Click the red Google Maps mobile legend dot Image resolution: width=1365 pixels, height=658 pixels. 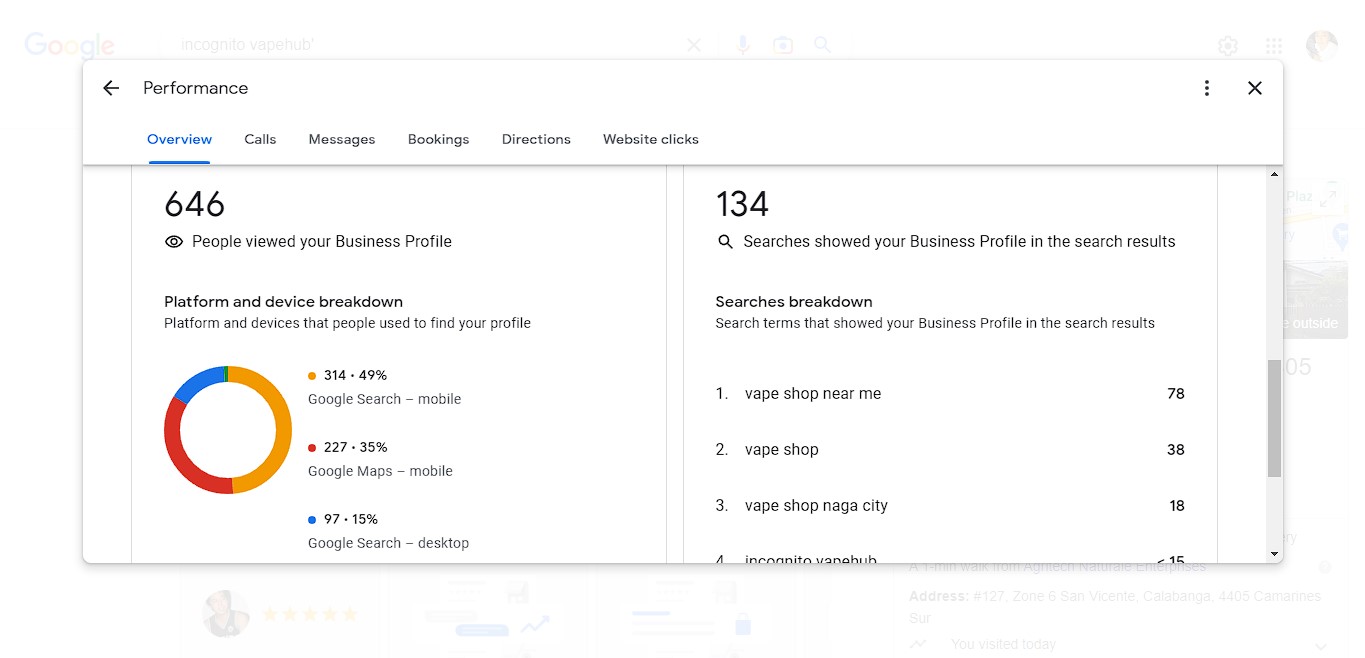pos(312,448)
